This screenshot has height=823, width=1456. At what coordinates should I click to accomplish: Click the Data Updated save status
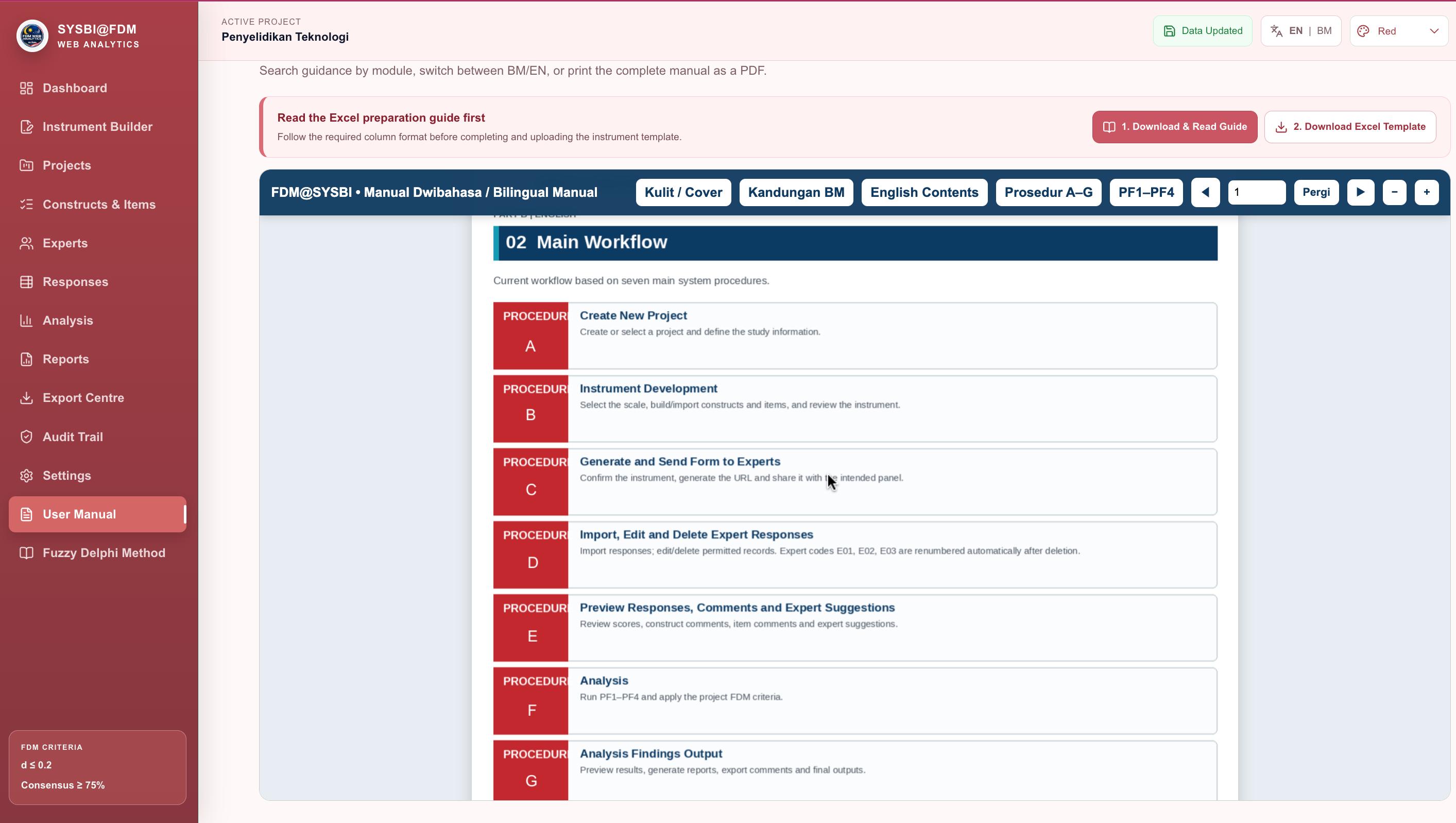coord(1202,30)
